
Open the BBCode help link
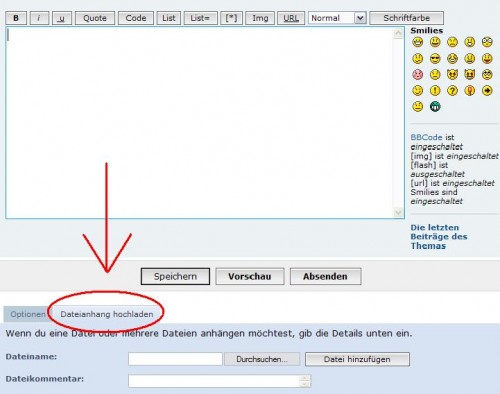click(426, 137)
